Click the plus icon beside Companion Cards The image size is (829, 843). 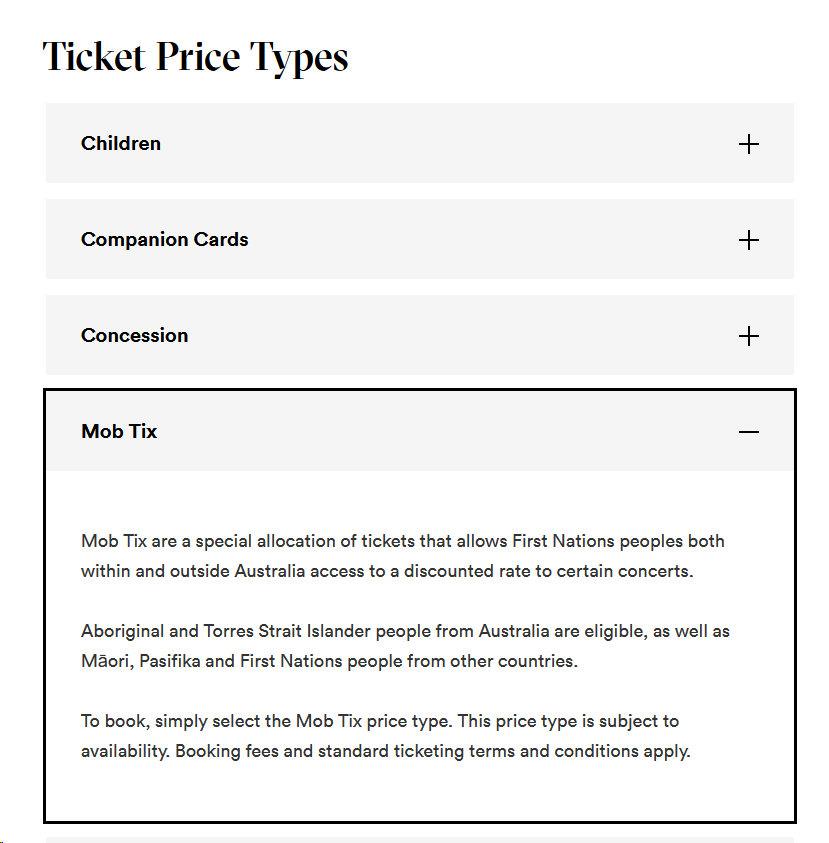748,240
